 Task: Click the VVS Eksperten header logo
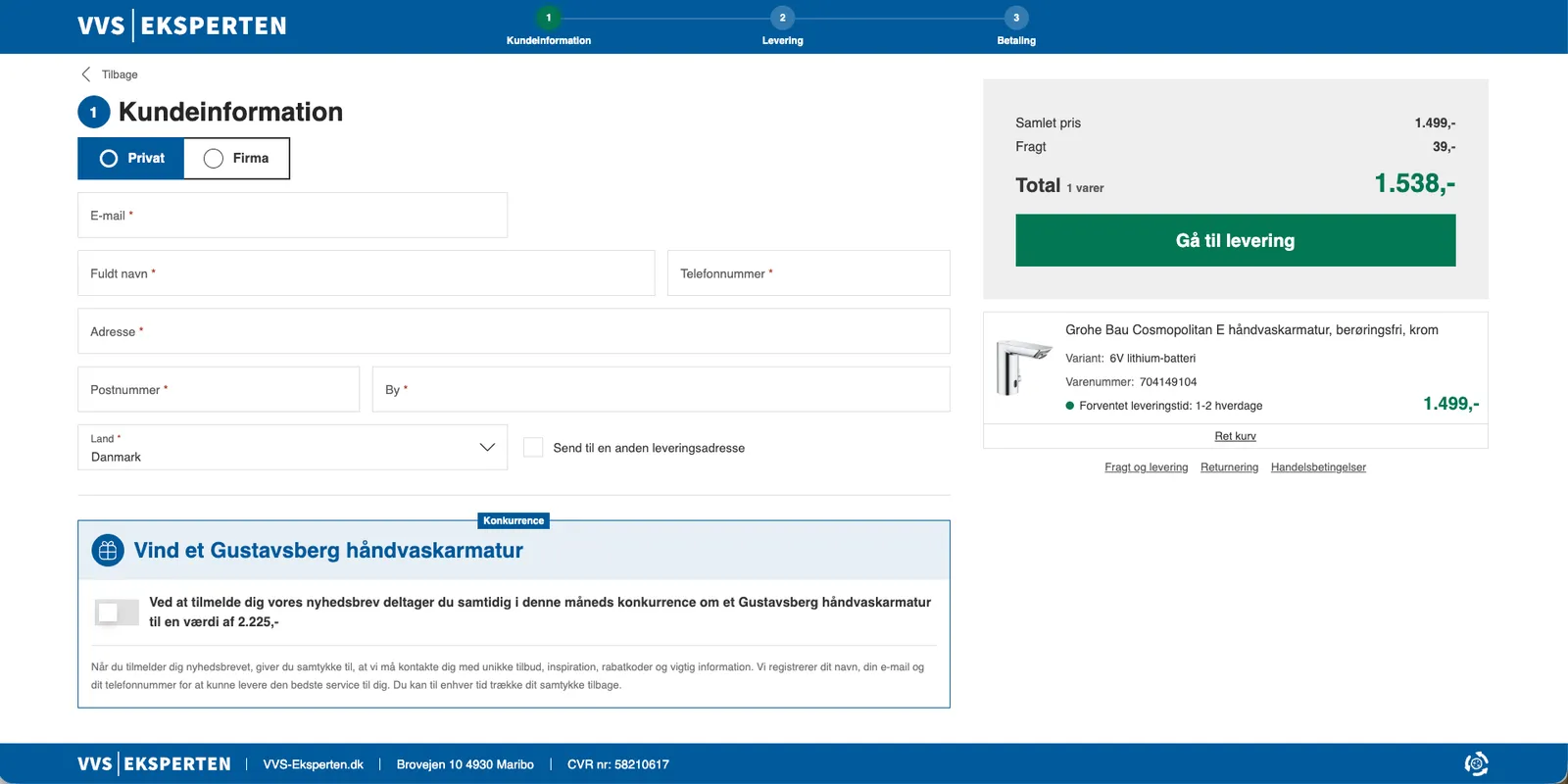click(x=182, y=25)
